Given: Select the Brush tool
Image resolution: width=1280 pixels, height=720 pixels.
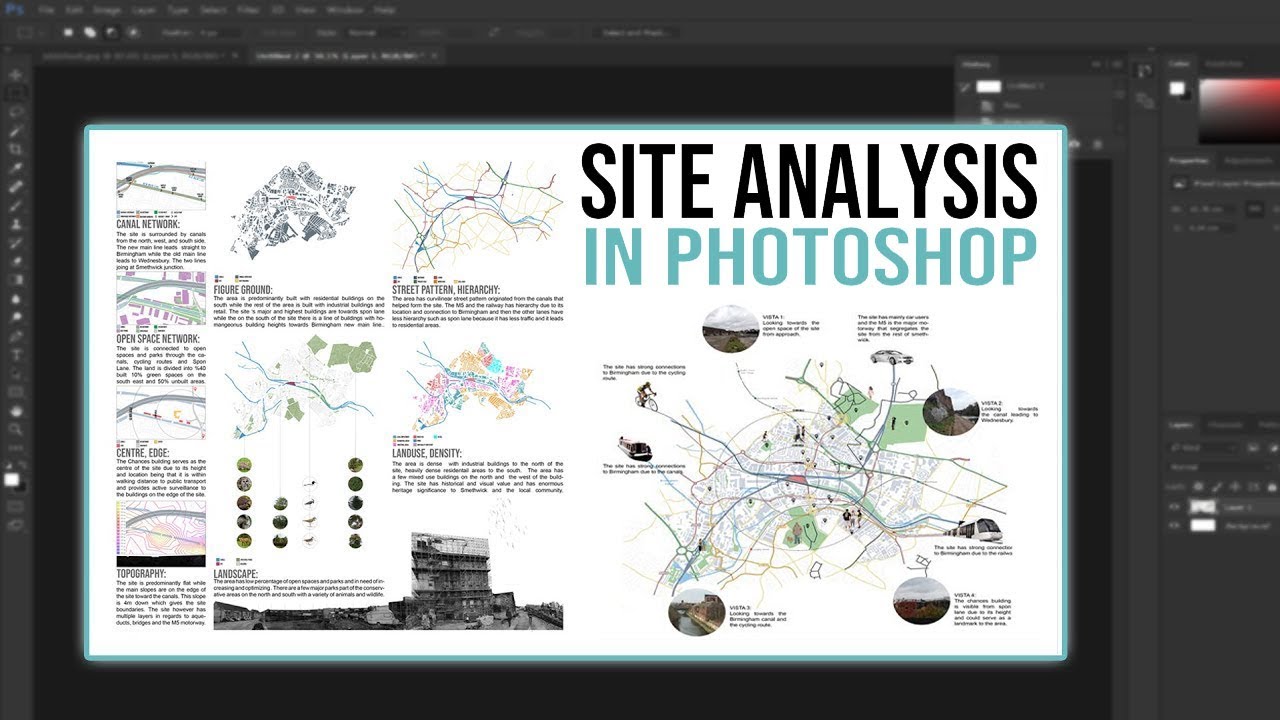Looking at the screenshot, I should pos(14,207).
